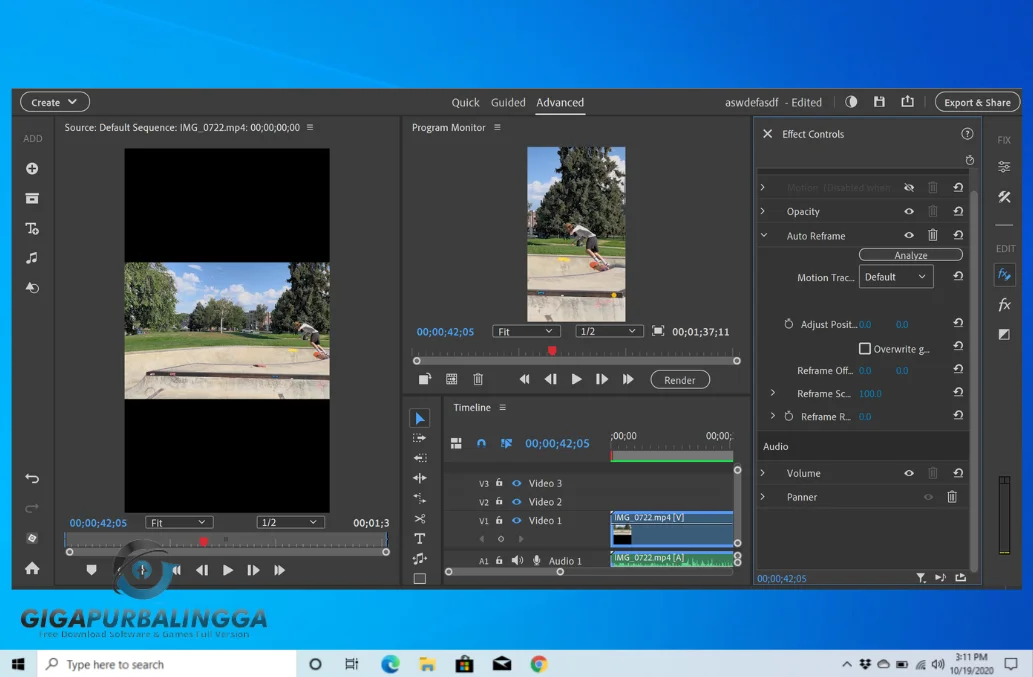The image size is (1033, 677).
Task: Select the Advanced mode tab
Action: [560, 102]
